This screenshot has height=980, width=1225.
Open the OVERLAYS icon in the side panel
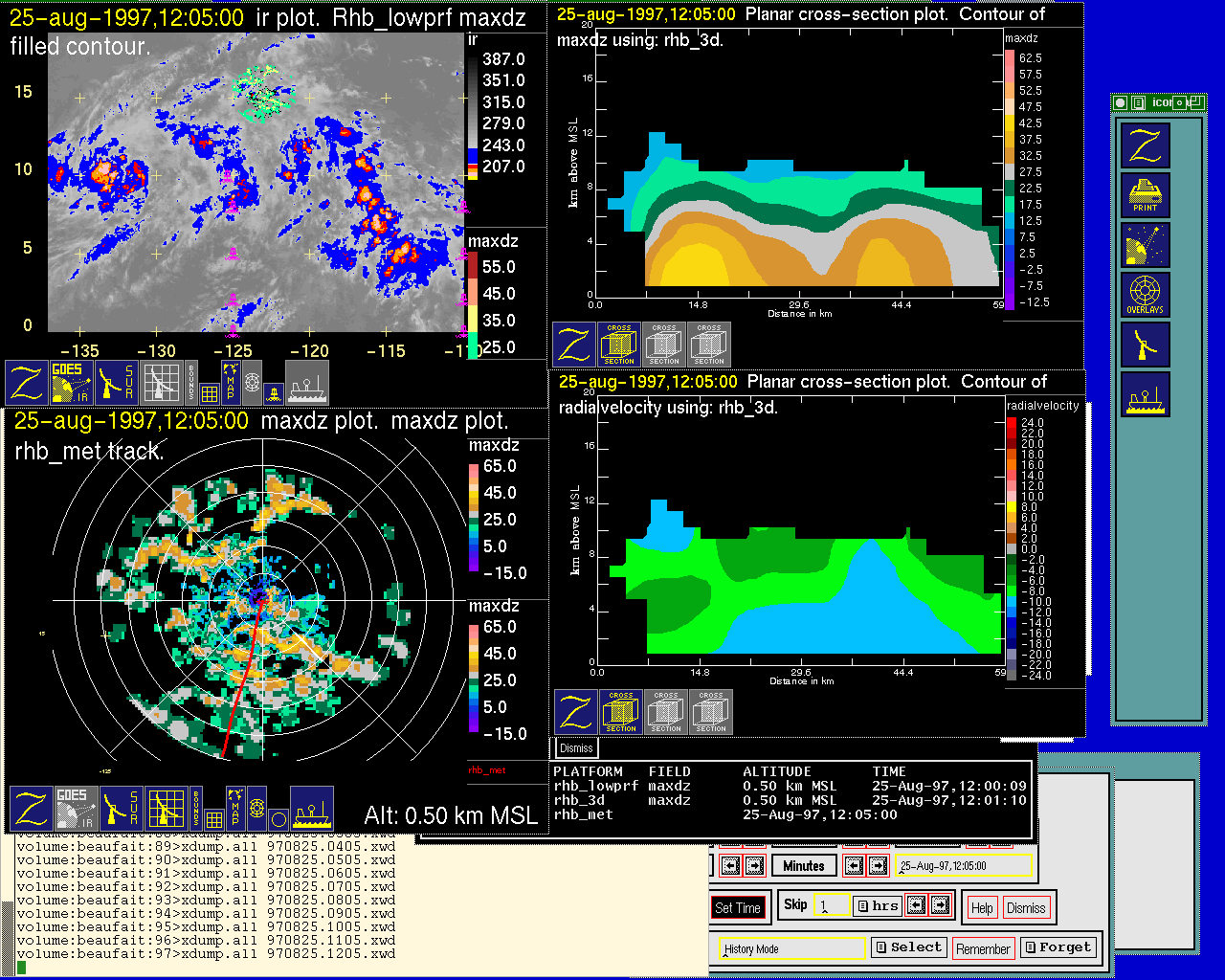[x=1145, y=295]
